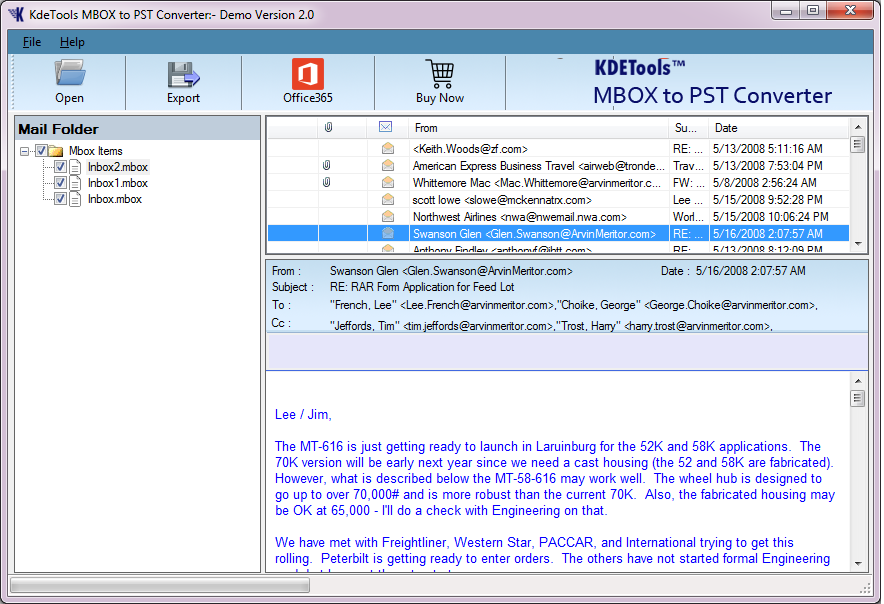884x604 pixels.
Task: Sort emails by the Date column header
Action: click(x=778, y=128)
